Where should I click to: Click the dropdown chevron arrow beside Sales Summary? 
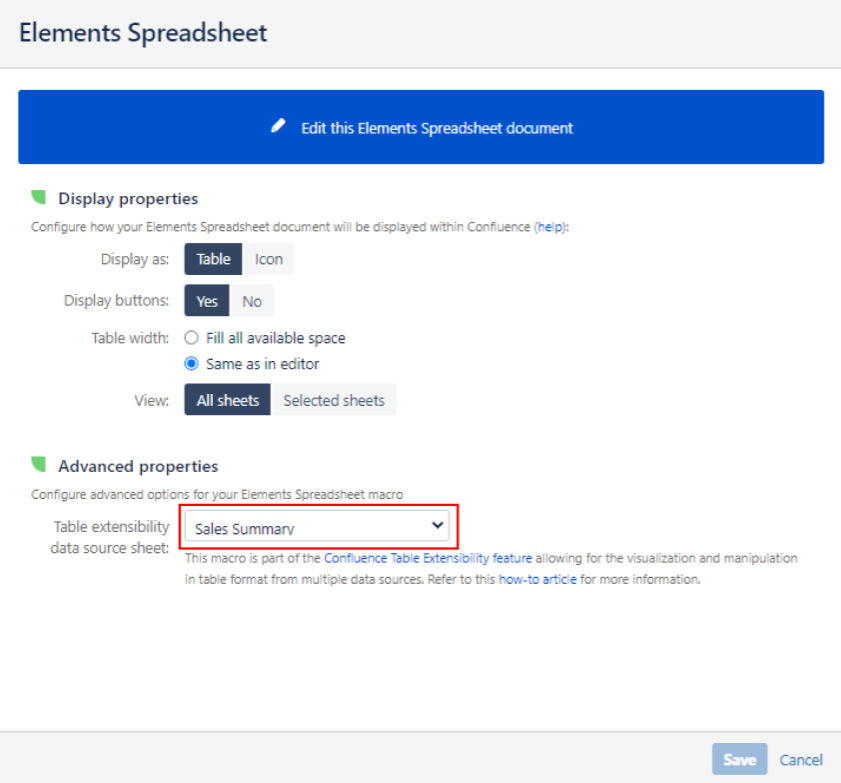[437, 526]
